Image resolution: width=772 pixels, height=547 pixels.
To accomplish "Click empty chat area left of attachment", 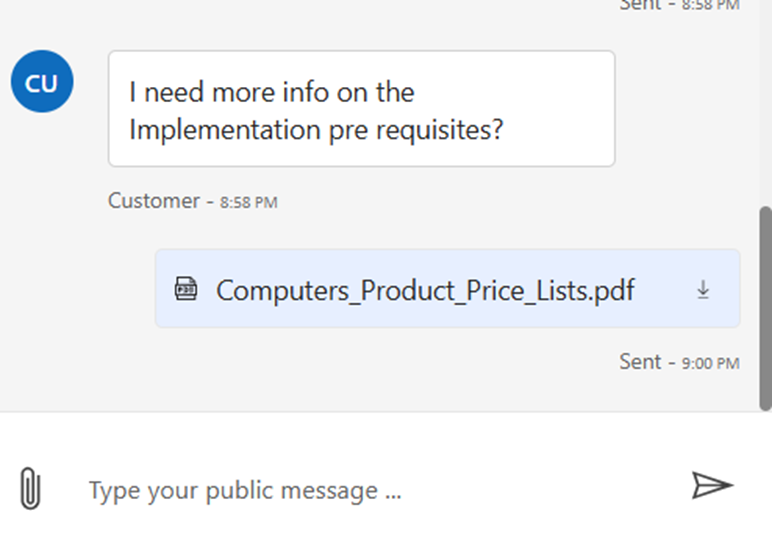I will point(80,290).
